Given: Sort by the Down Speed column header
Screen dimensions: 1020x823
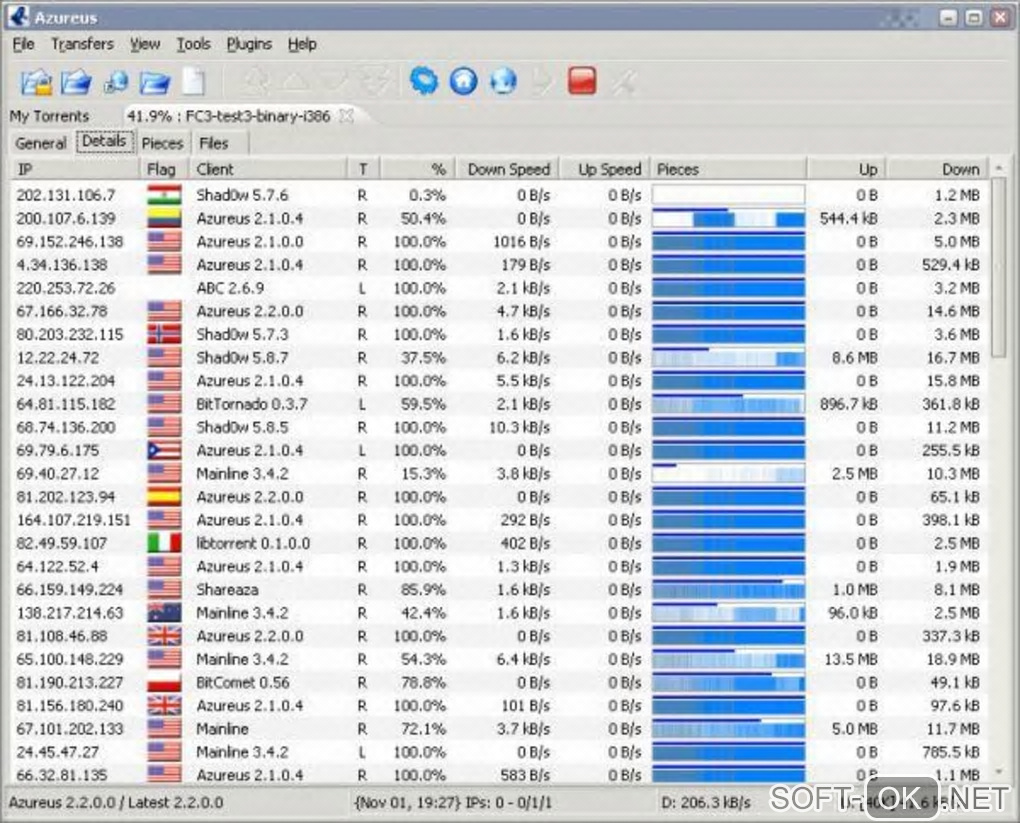Looking at the screenshot, I should point(507,169).
